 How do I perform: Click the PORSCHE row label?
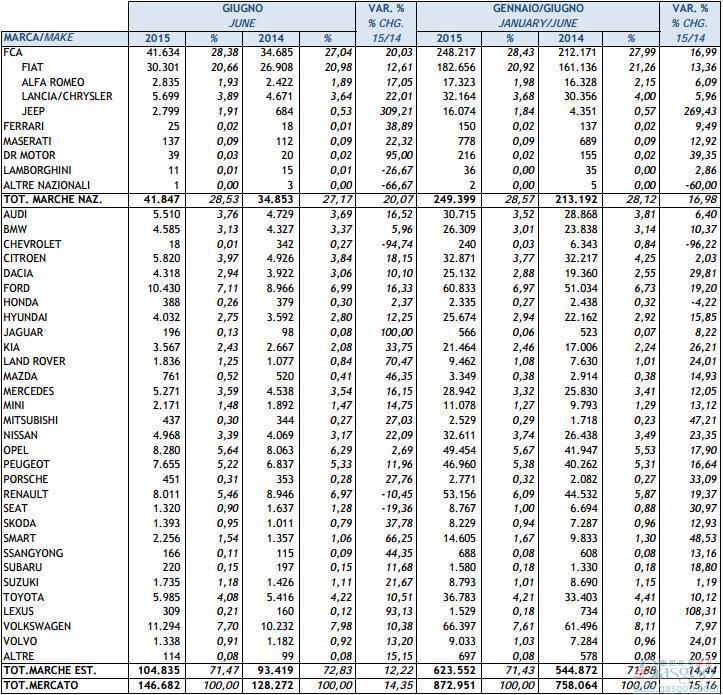coord(25,479)
